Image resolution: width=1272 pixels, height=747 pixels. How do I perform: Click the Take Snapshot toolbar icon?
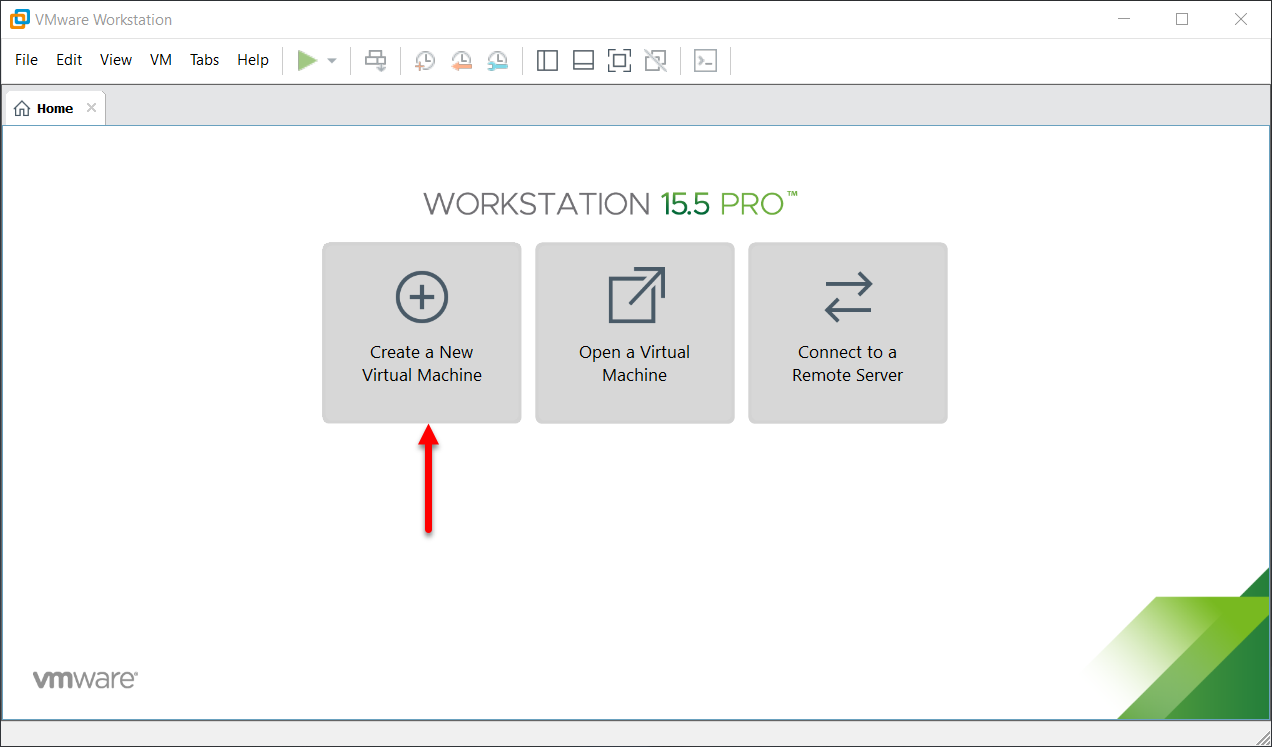pyautogui.click(x=425, y=61)
